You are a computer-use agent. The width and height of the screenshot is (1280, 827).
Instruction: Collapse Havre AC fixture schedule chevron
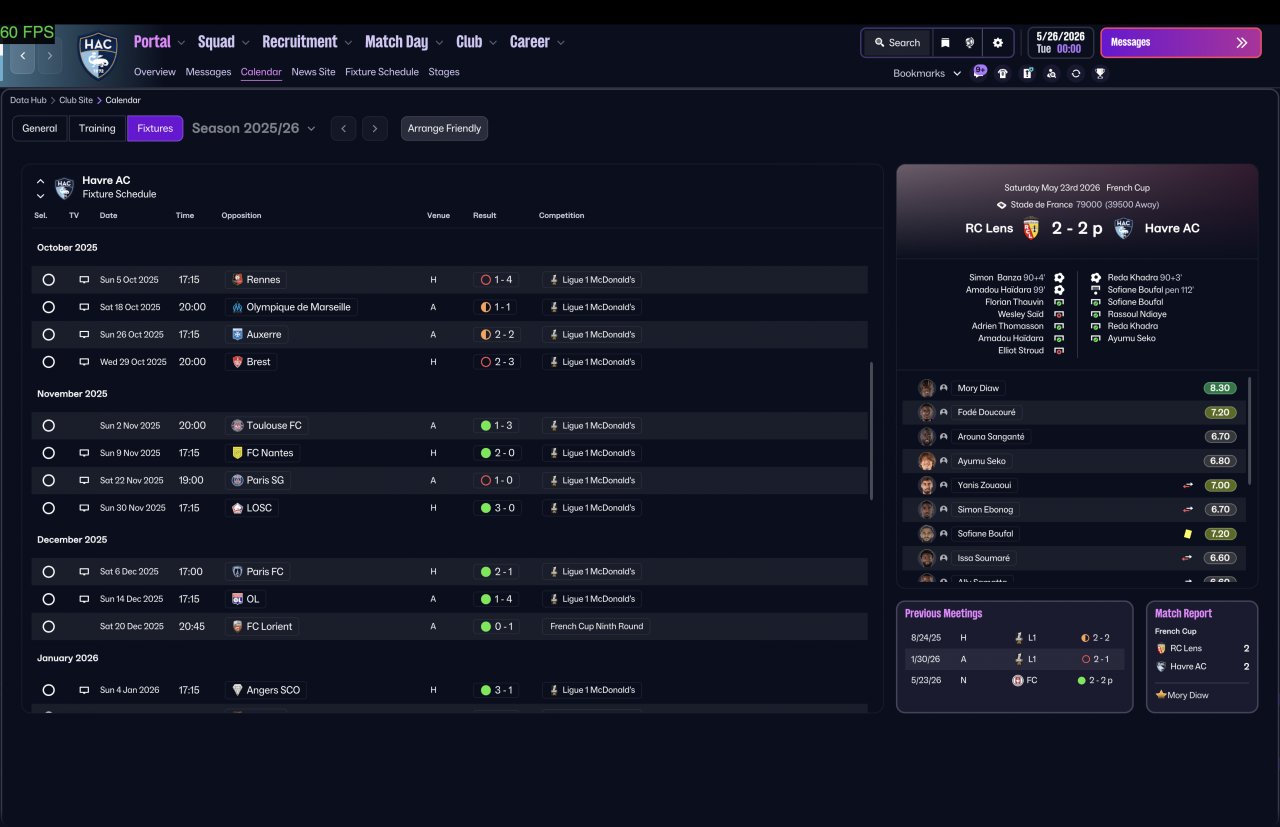(x=40, y=182)
